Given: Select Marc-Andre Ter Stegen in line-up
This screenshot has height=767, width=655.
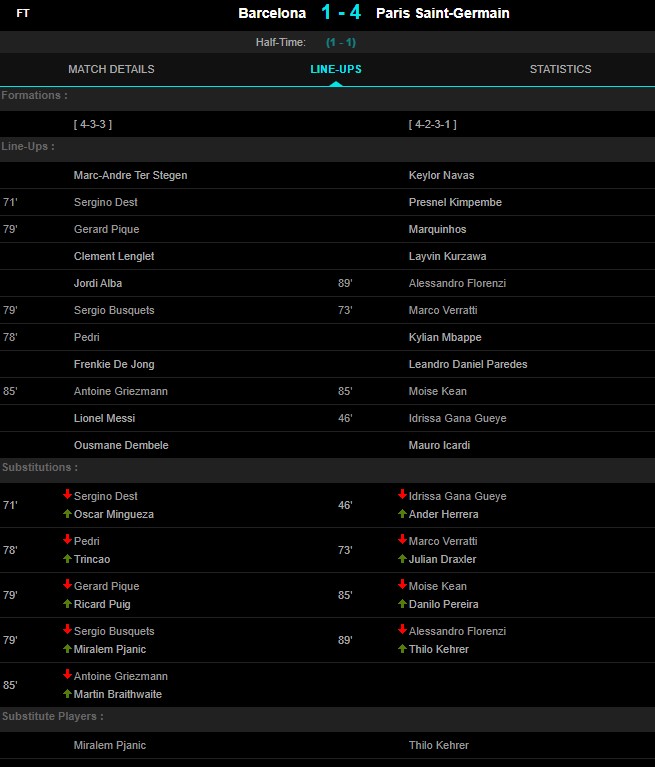Looking at the screenshot, I should coord(131,175).
